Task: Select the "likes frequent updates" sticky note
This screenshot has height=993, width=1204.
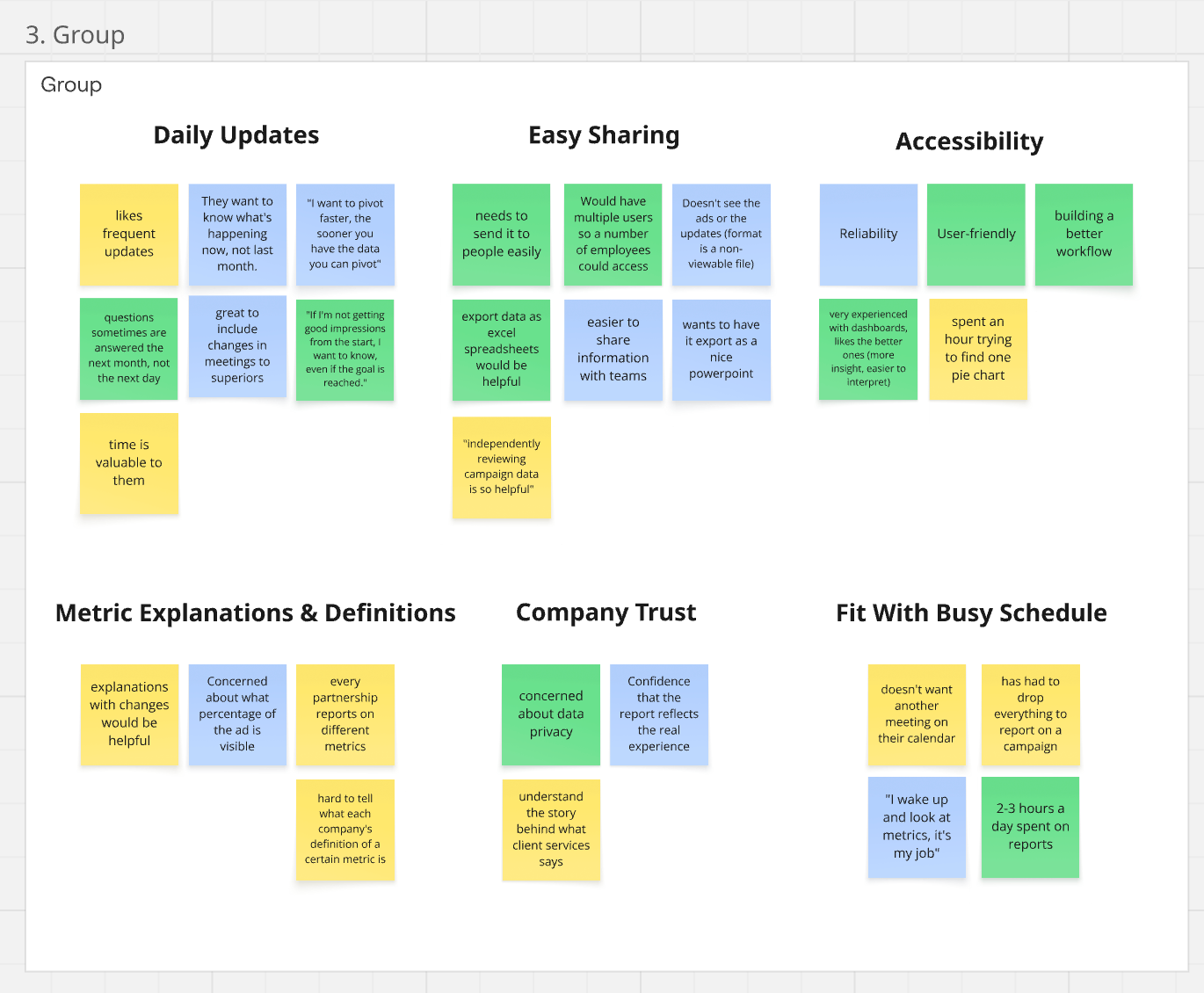Action: 129,234
